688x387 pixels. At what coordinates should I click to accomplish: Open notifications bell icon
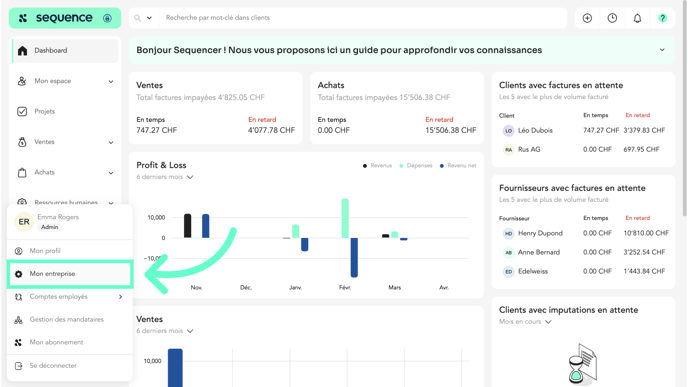click(637, 18)
